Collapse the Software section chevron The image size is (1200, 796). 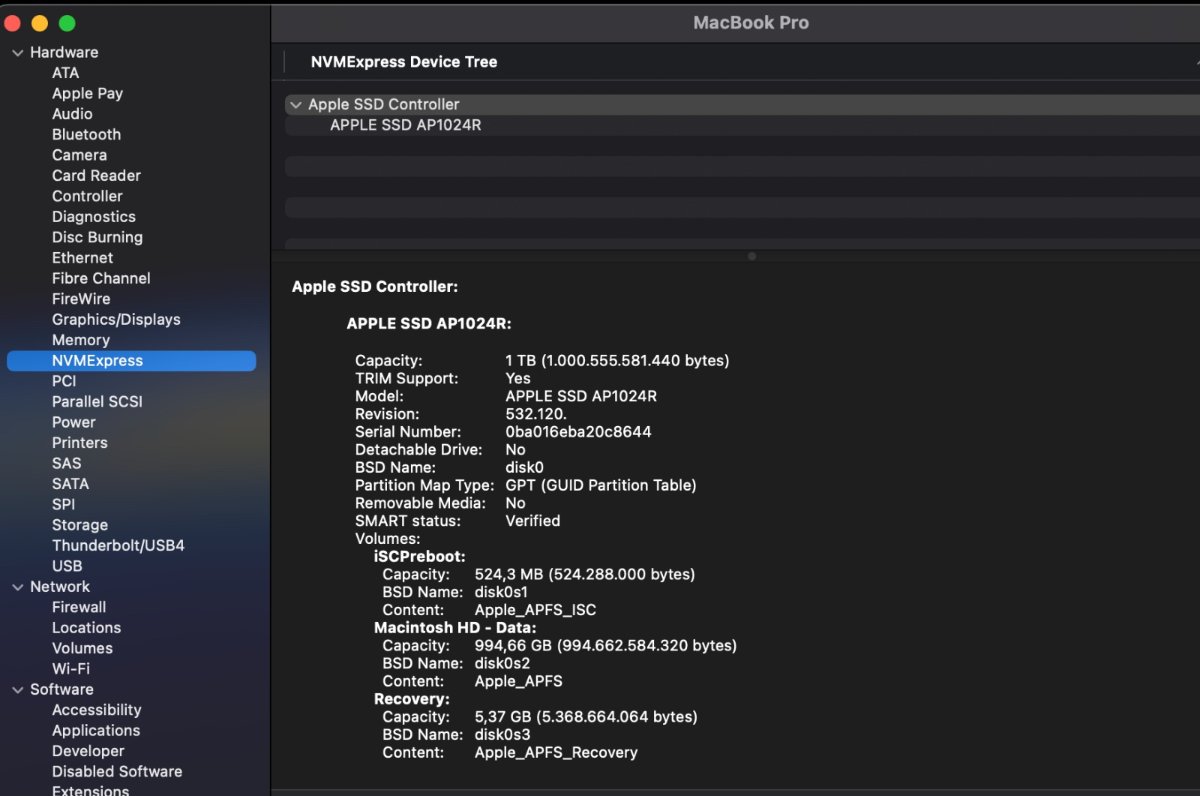(17, 690)
